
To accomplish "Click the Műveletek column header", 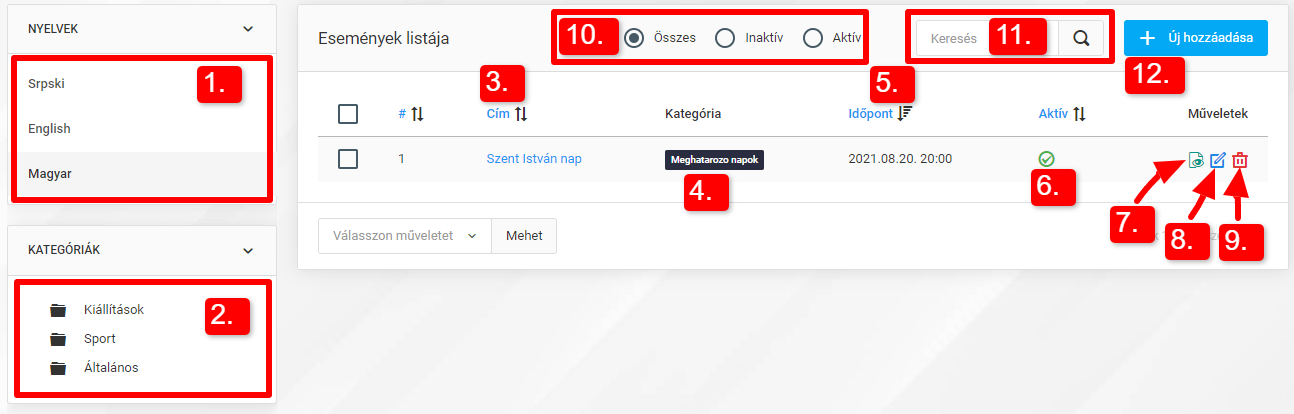I will tap(1217, 114).
